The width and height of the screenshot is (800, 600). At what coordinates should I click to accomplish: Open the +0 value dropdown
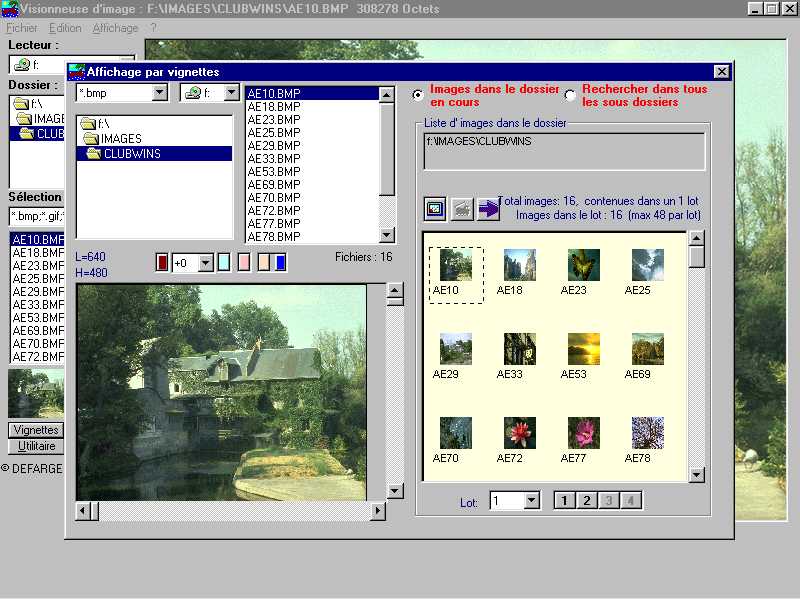coord(205,263)
